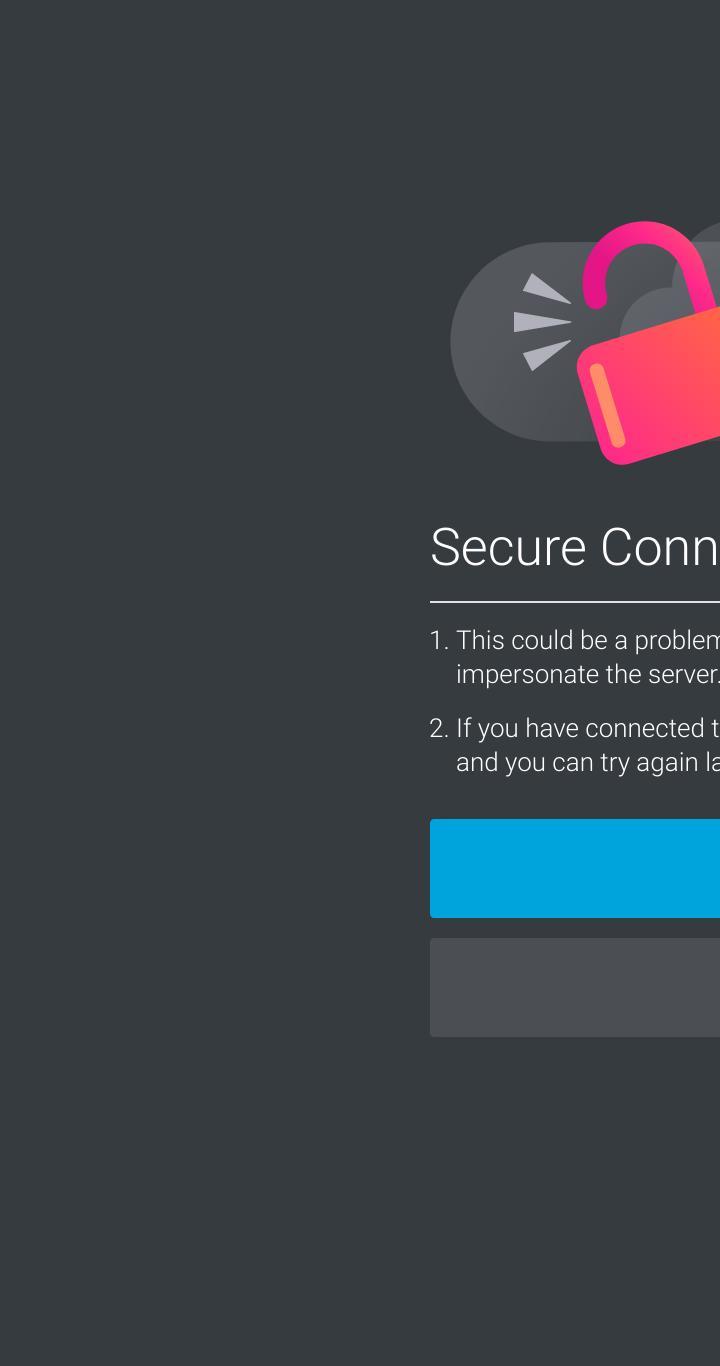Click the white divider under the heading
This screenshot has height=1366, width=720.
575,602
